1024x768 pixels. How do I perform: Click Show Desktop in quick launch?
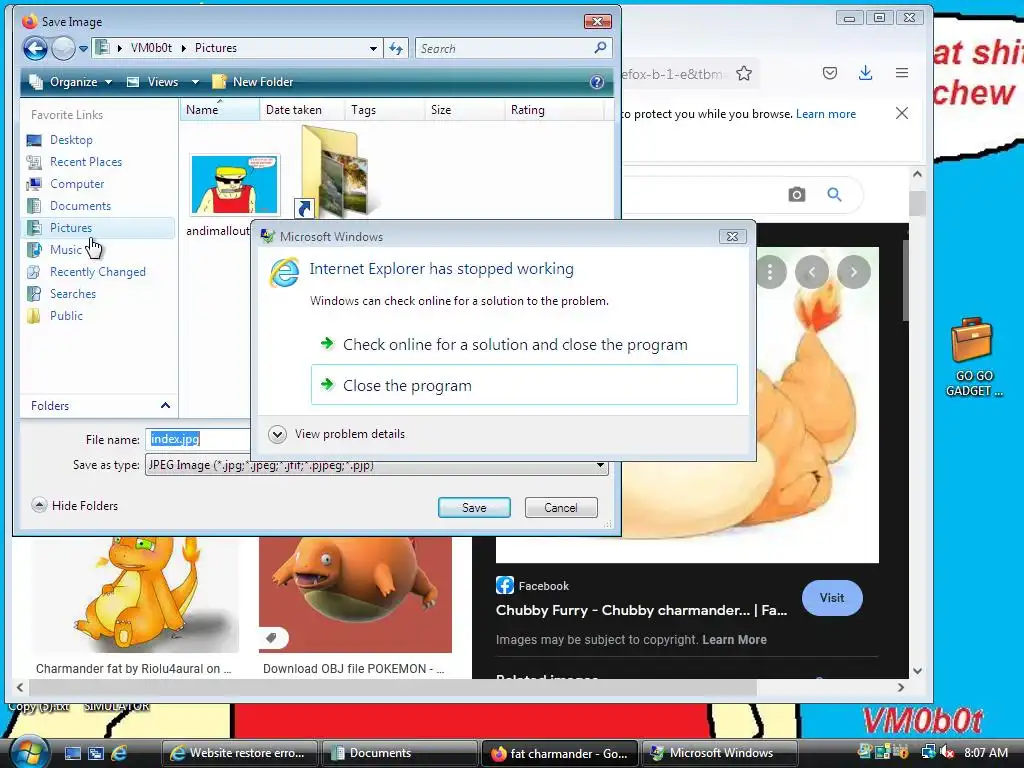point(72,753)
